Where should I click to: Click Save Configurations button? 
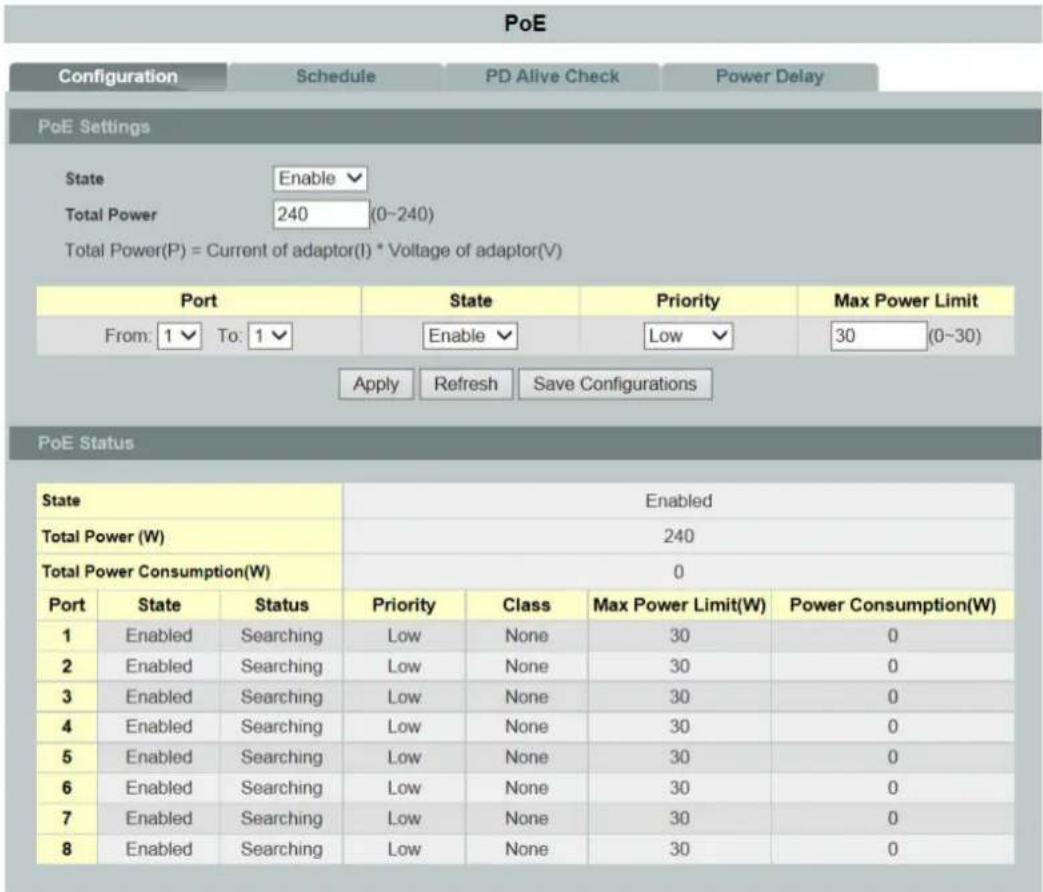[x=615, y=384]
